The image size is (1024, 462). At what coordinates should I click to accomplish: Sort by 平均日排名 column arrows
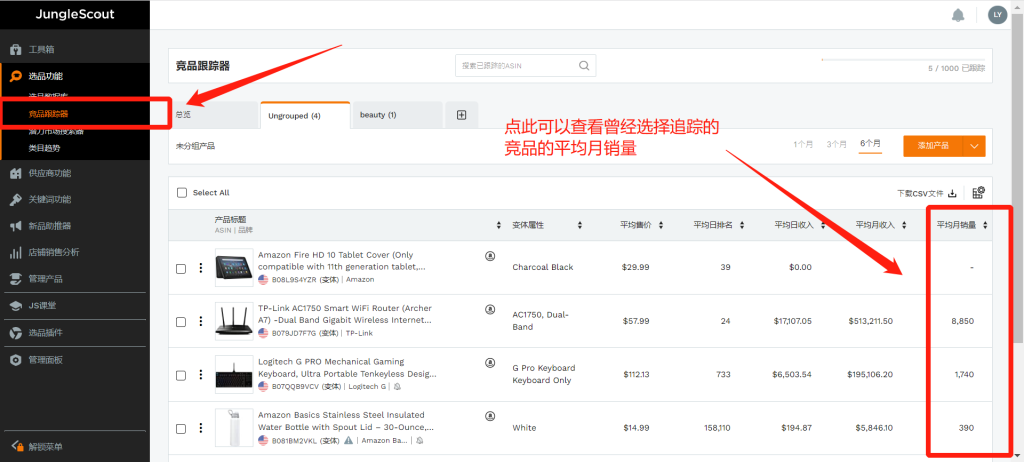coord(742,225)
